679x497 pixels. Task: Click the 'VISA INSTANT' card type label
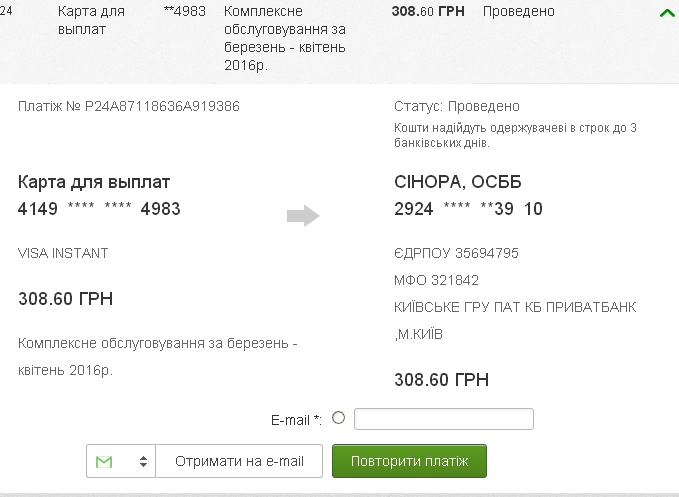point(63,253)
